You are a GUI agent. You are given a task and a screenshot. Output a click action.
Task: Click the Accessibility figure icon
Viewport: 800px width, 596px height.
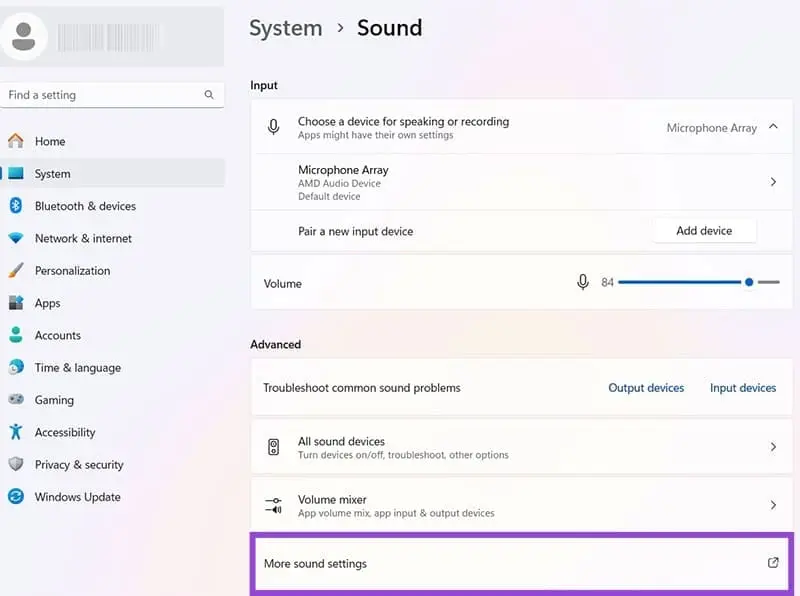point(16,432)
